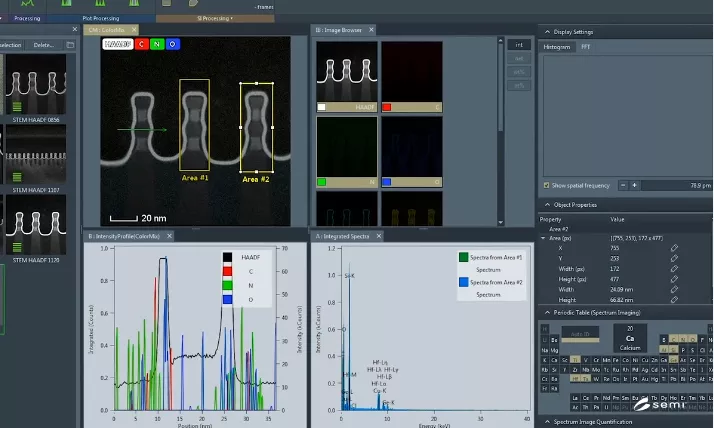Edit the Height (px) value 477
This screenshot has width=714, height=428.
pos(674,279)
